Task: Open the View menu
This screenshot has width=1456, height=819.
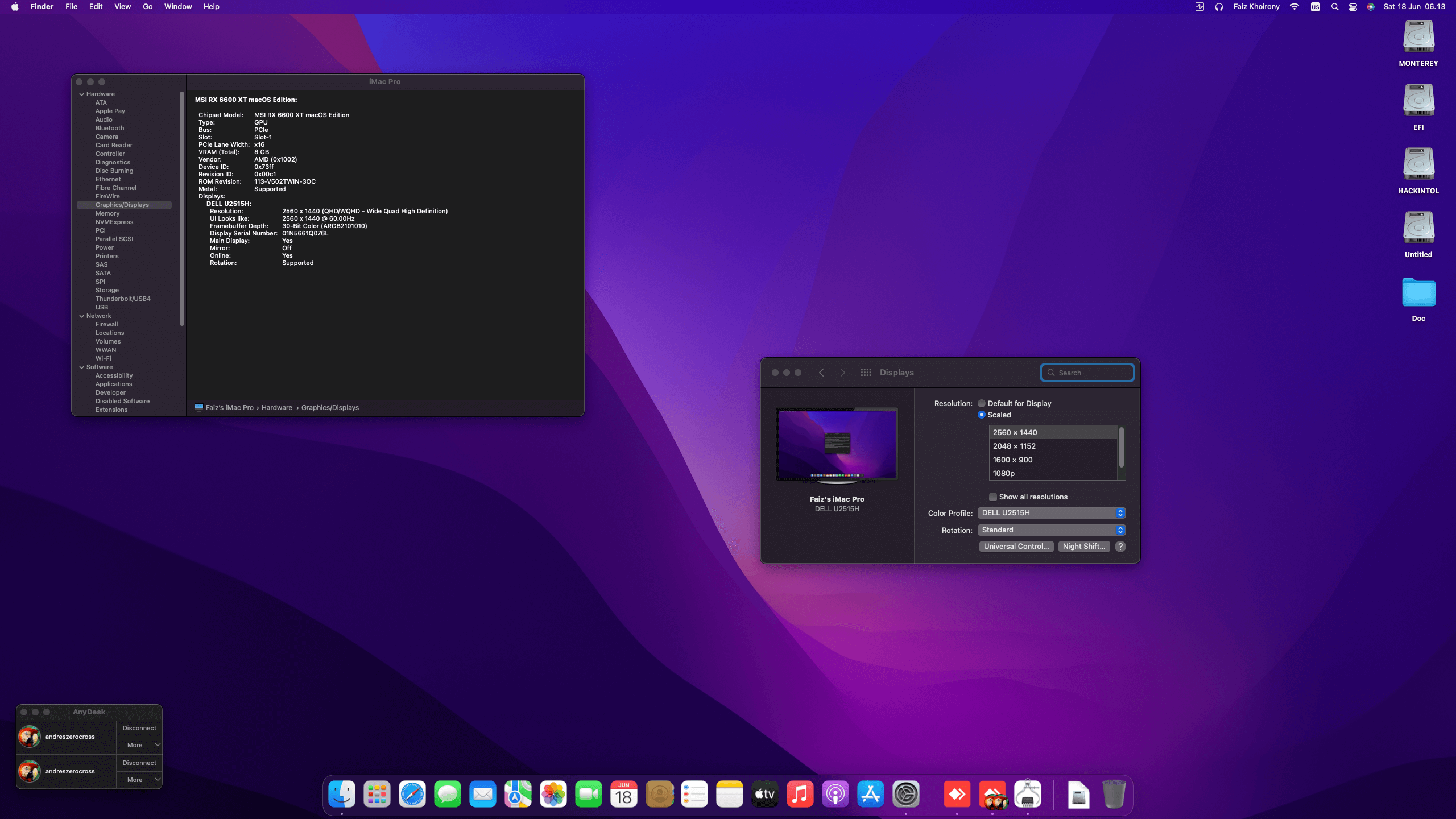Action: pyautogui.click(x=122, y=7)
